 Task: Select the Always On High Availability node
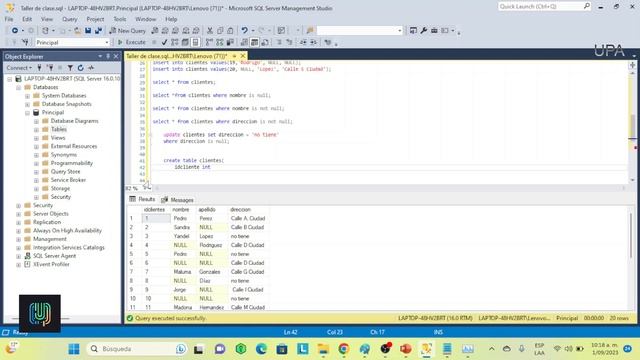[67, 231]
